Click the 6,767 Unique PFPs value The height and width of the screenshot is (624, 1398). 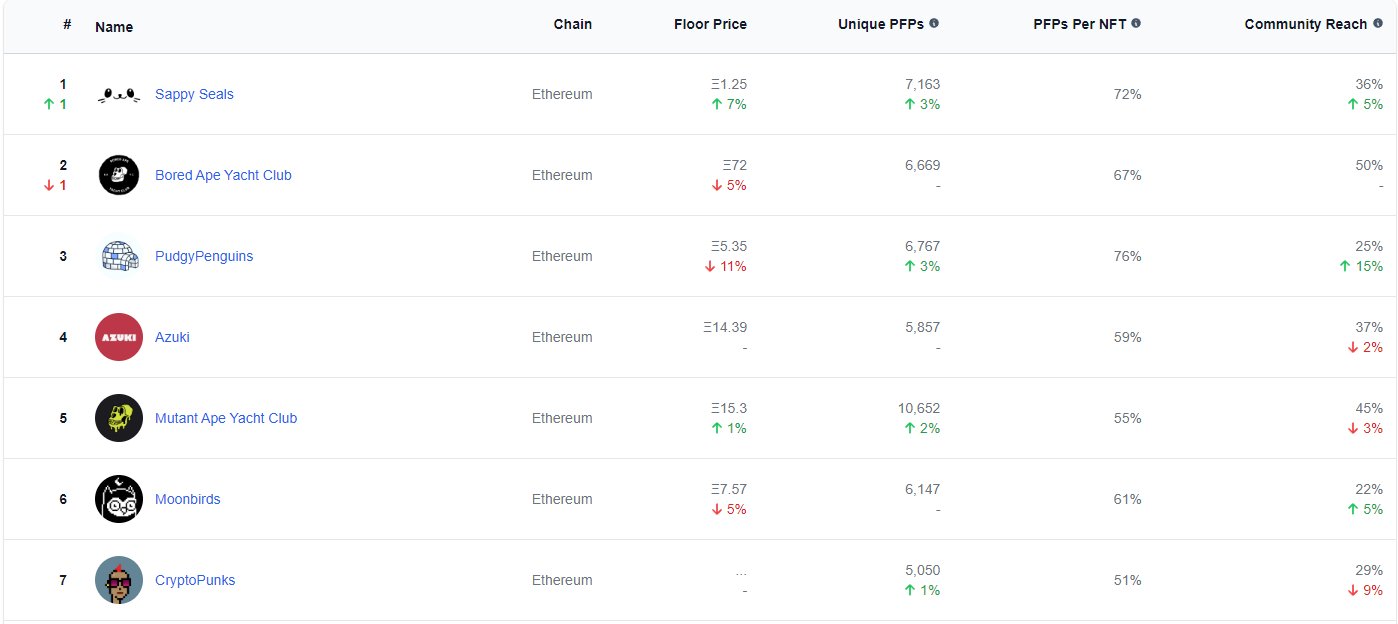click(923, 246)
